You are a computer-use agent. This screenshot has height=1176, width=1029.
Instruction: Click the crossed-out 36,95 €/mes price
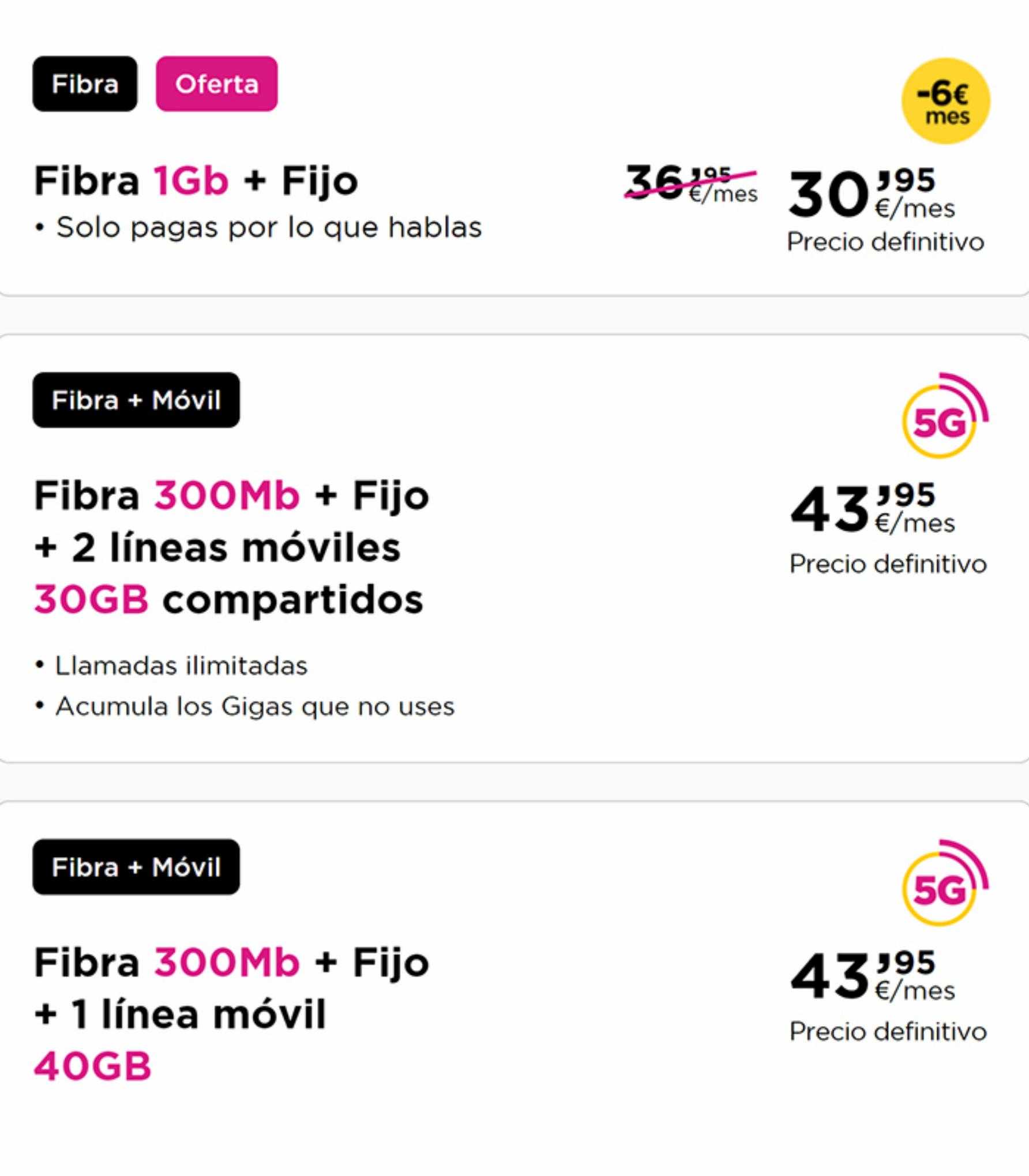click(691, 183)
